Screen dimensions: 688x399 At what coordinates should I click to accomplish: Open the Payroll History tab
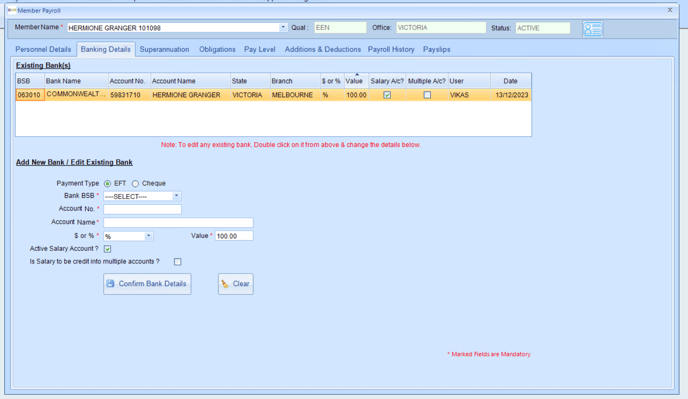391,49
